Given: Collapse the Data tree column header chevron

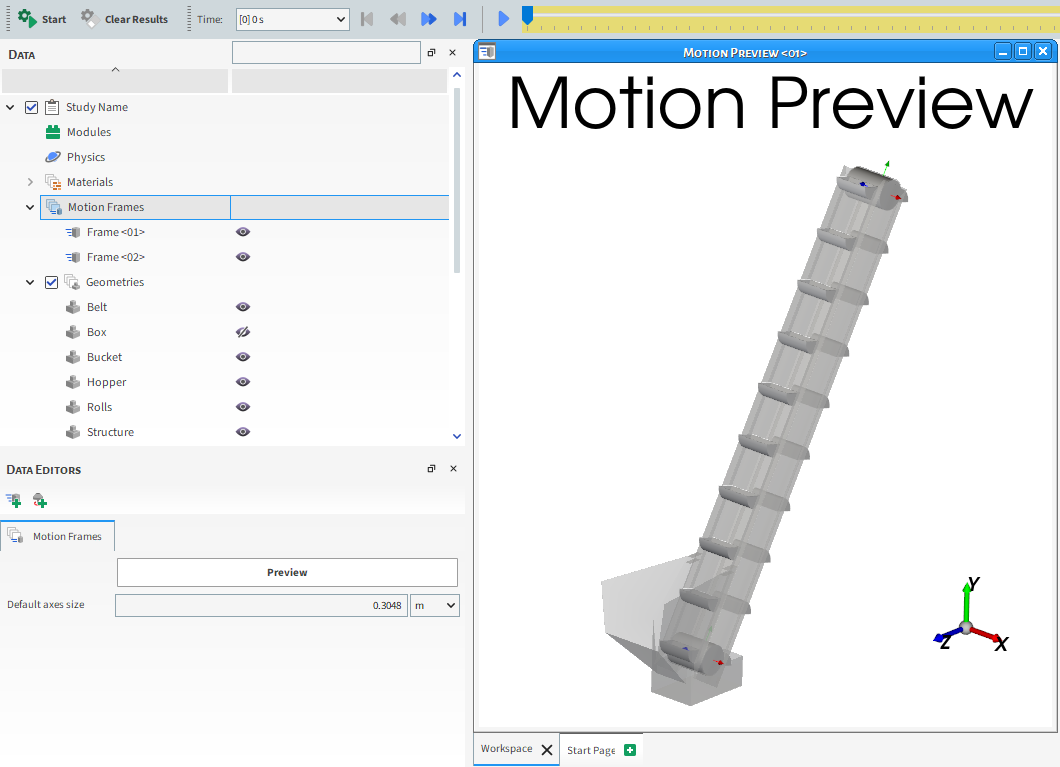Looking at the screenshot, I should pos(116,70).
